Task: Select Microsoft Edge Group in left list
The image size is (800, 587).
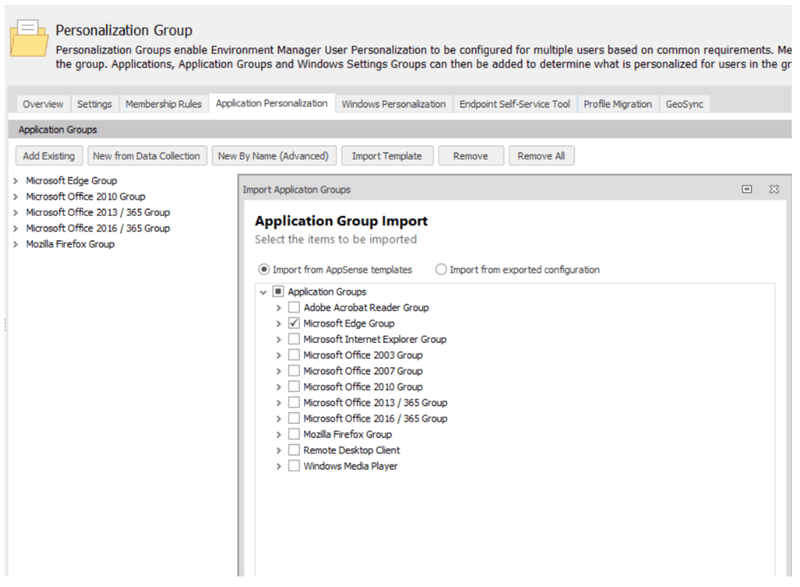Action: pyautogui.click(x=71, y=181)
